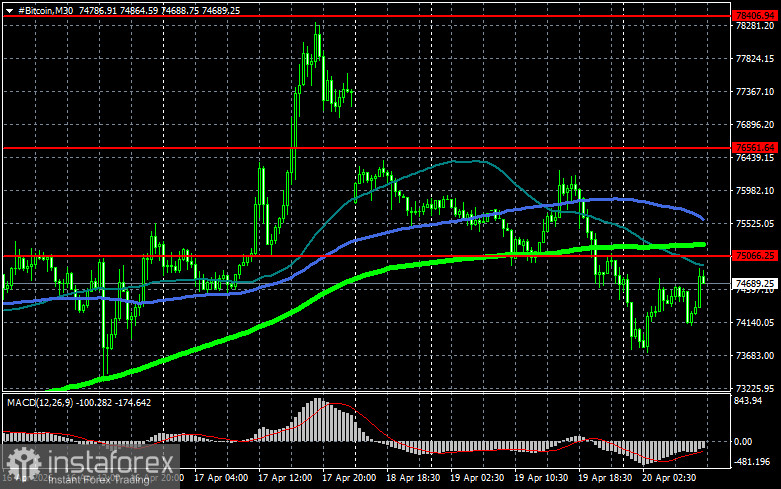
Task: Click the 77367.10 price axis label
Action: tap(755, 92)
